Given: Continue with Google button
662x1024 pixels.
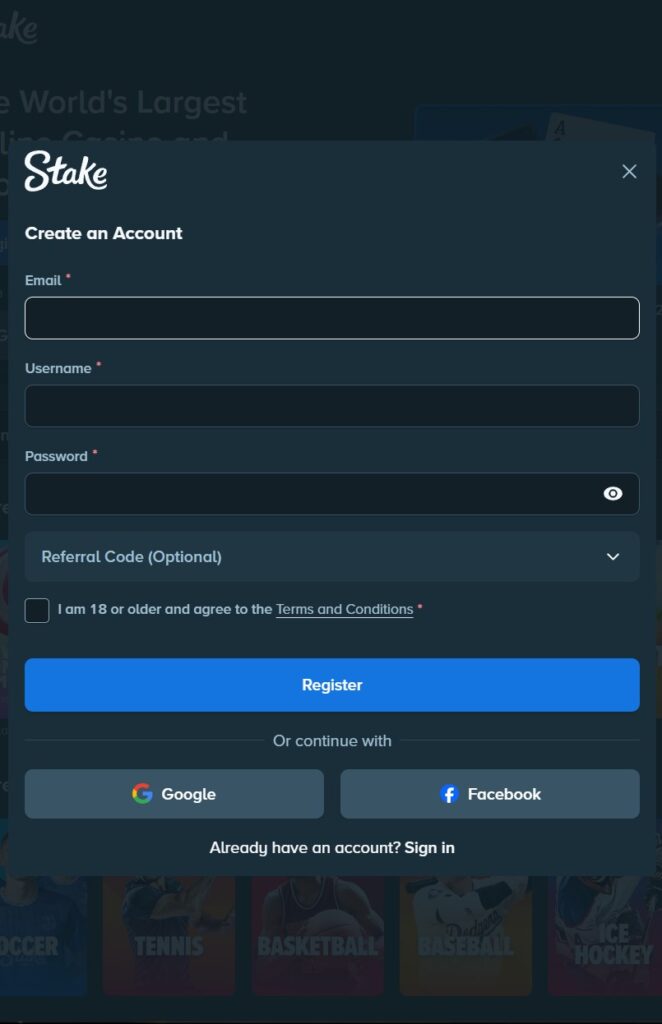Looking at the screenshot, I should point(174,794).
